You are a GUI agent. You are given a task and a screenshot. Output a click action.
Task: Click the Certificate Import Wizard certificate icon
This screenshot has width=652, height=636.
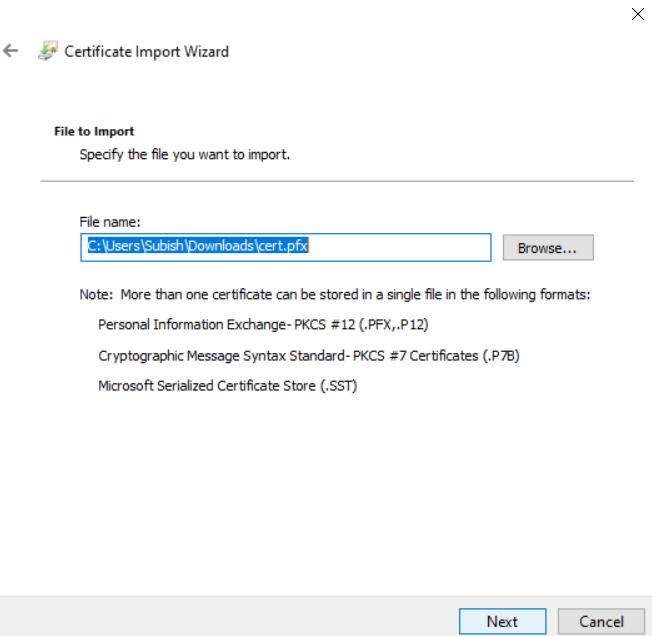point(46,51)
